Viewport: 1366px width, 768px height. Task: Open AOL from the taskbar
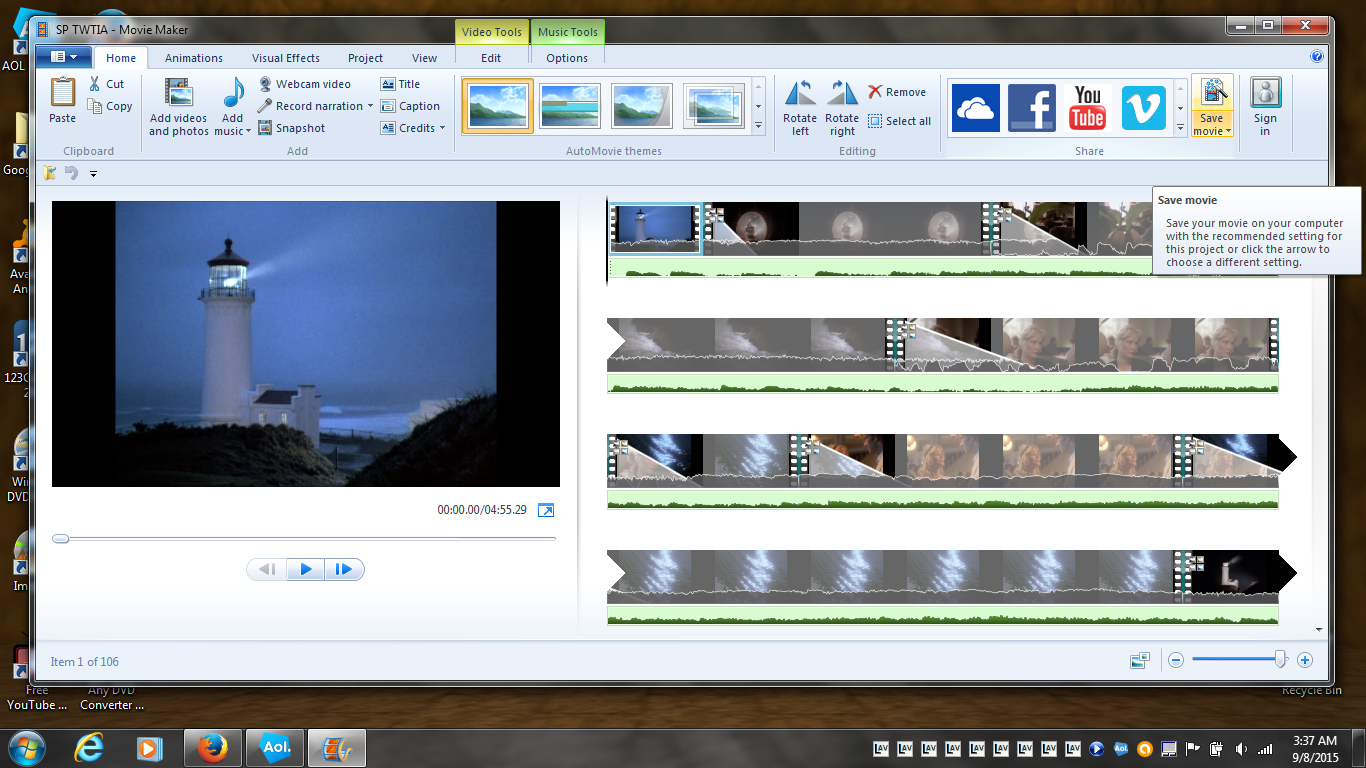coord(275,747)
